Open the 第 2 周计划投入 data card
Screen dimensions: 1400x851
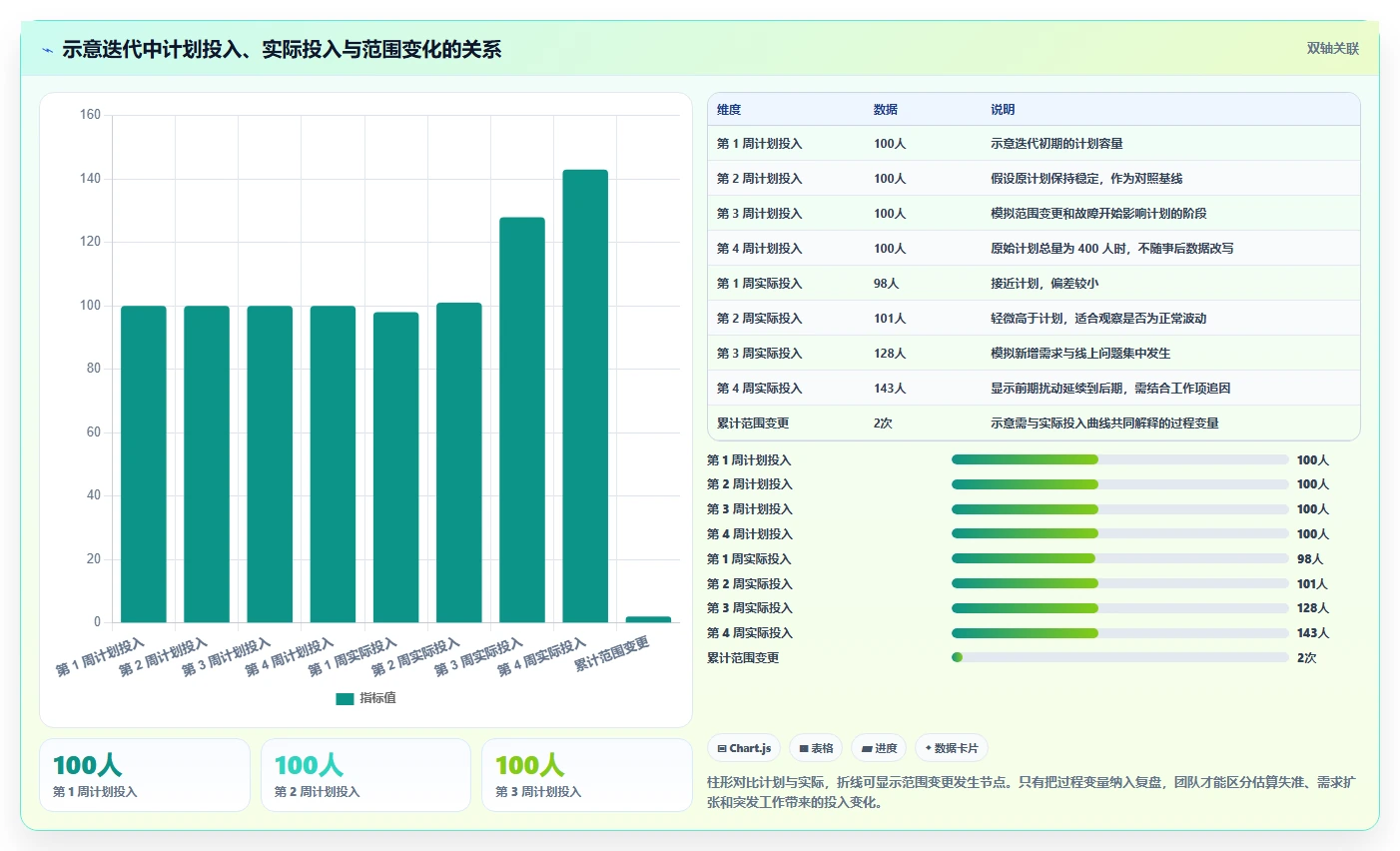click(x=365, y=775)
